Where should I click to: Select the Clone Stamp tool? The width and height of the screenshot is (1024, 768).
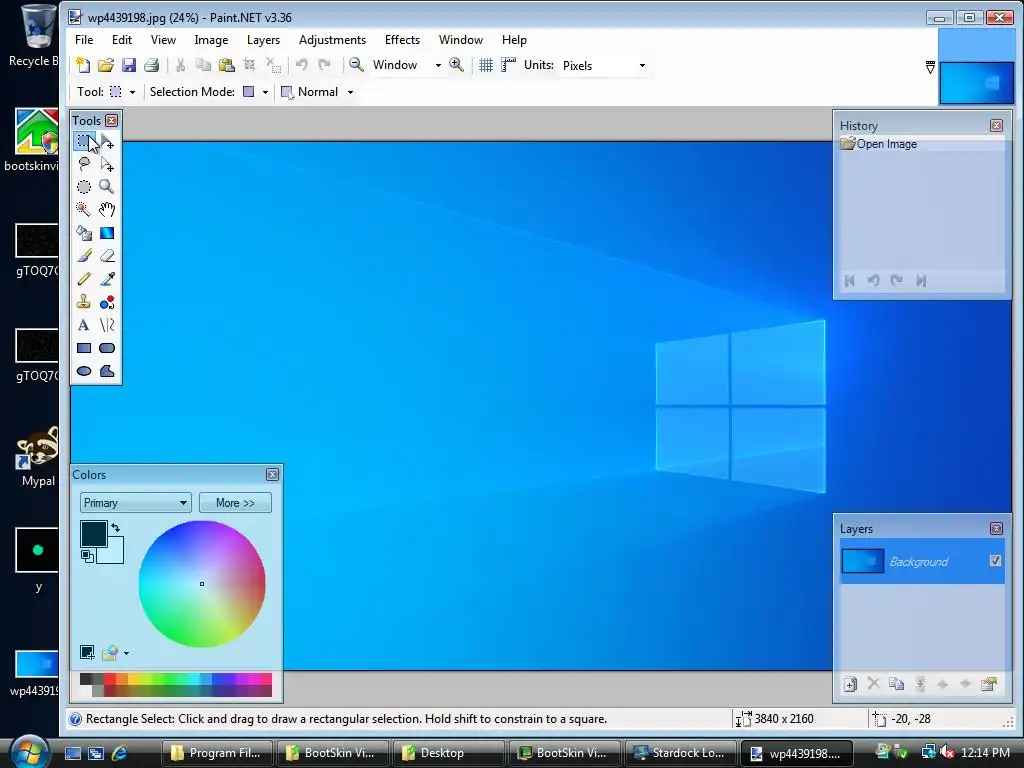click(84, 302)
